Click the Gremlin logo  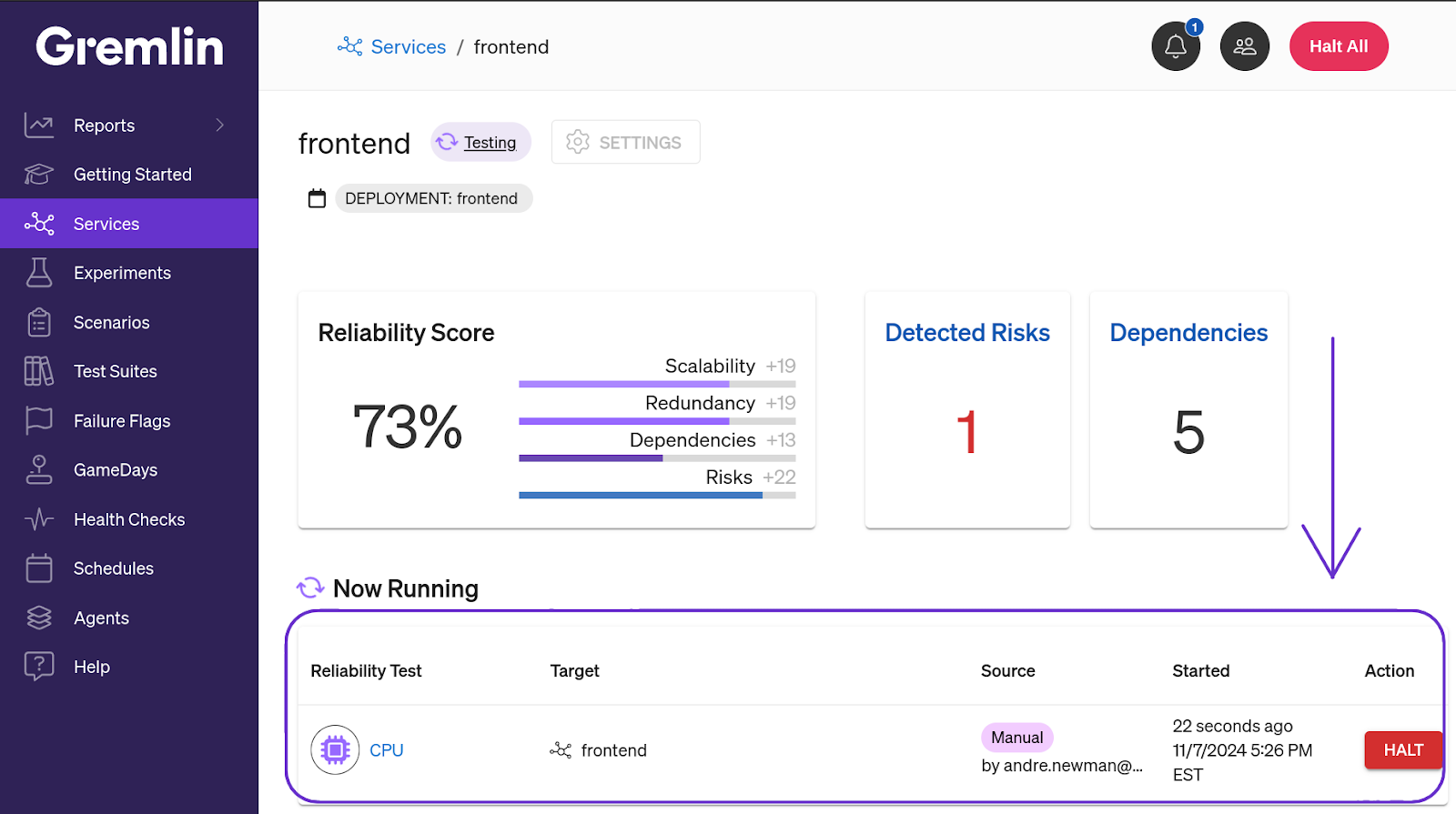(129, 46)
